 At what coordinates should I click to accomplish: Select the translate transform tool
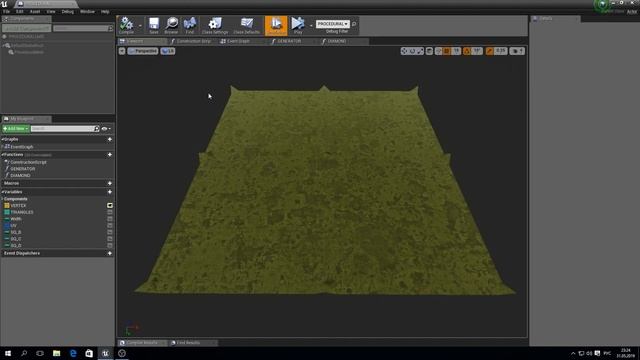tap(404, 51)
